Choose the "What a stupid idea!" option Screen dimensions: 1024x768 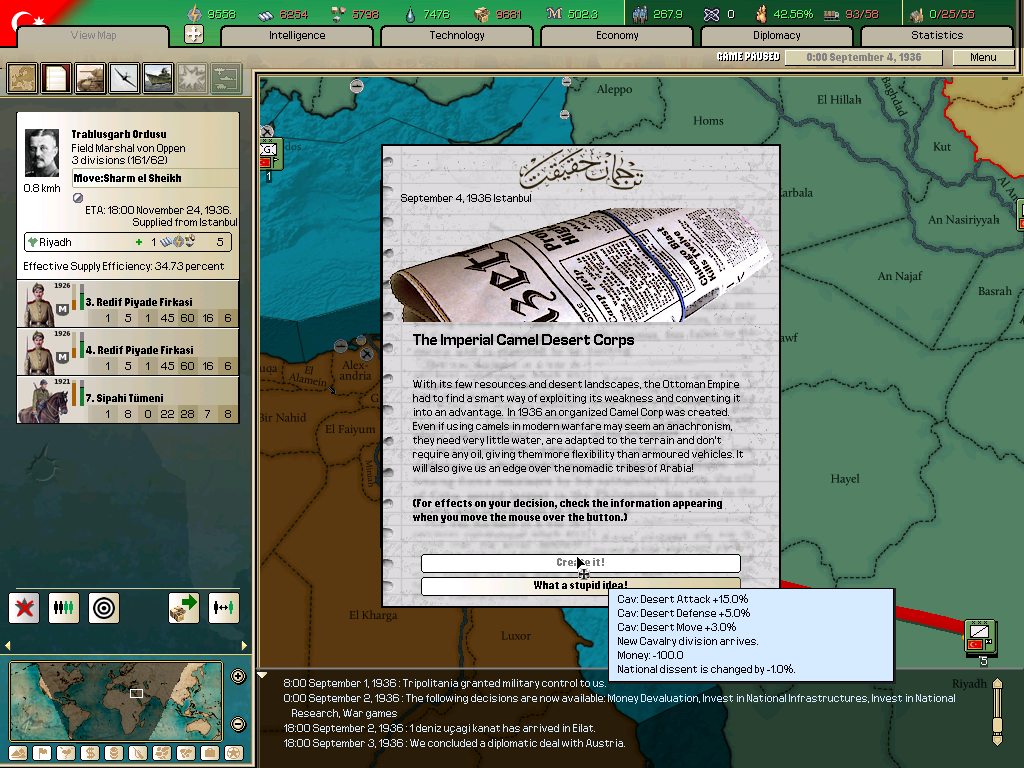pos(580,586)
